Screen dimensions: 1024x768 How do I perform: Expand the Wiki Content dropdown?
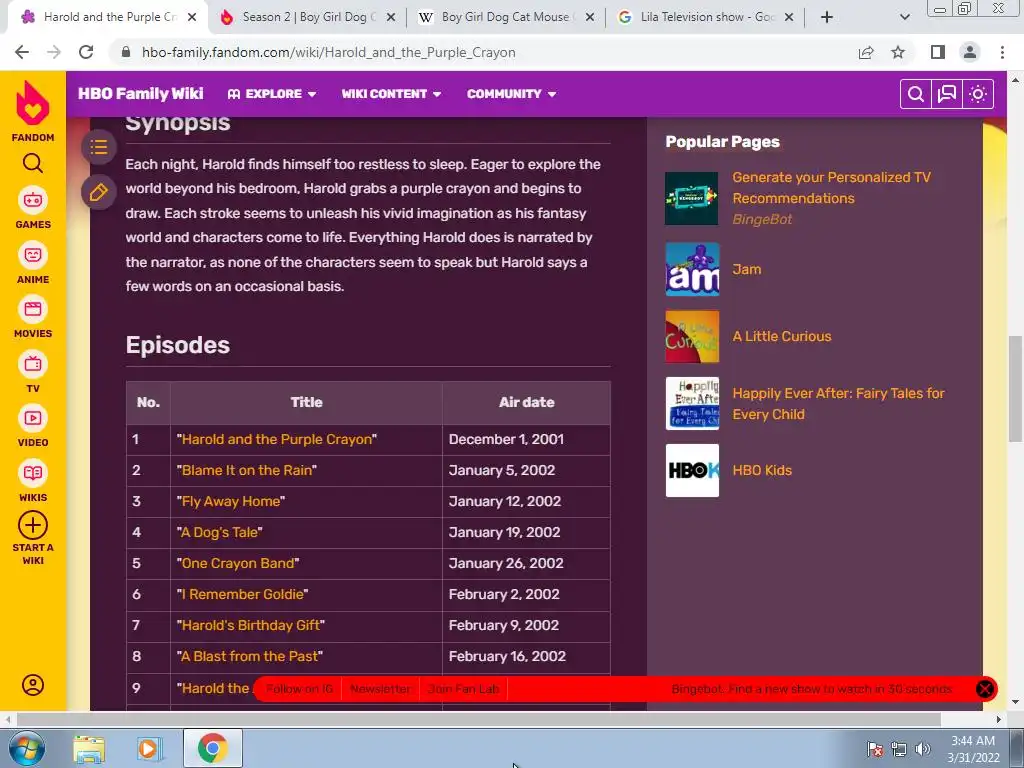tap(391, 94)
